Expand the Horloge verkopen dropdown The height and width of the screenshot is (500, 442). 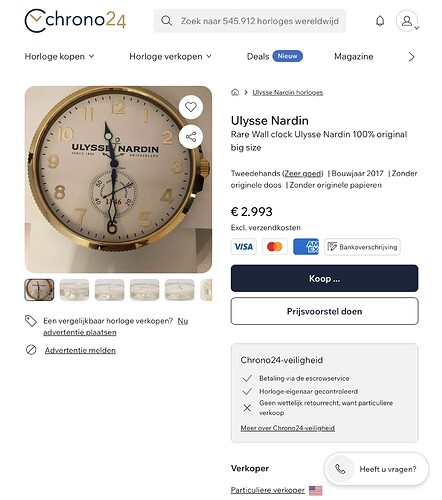tap(170, 56)
